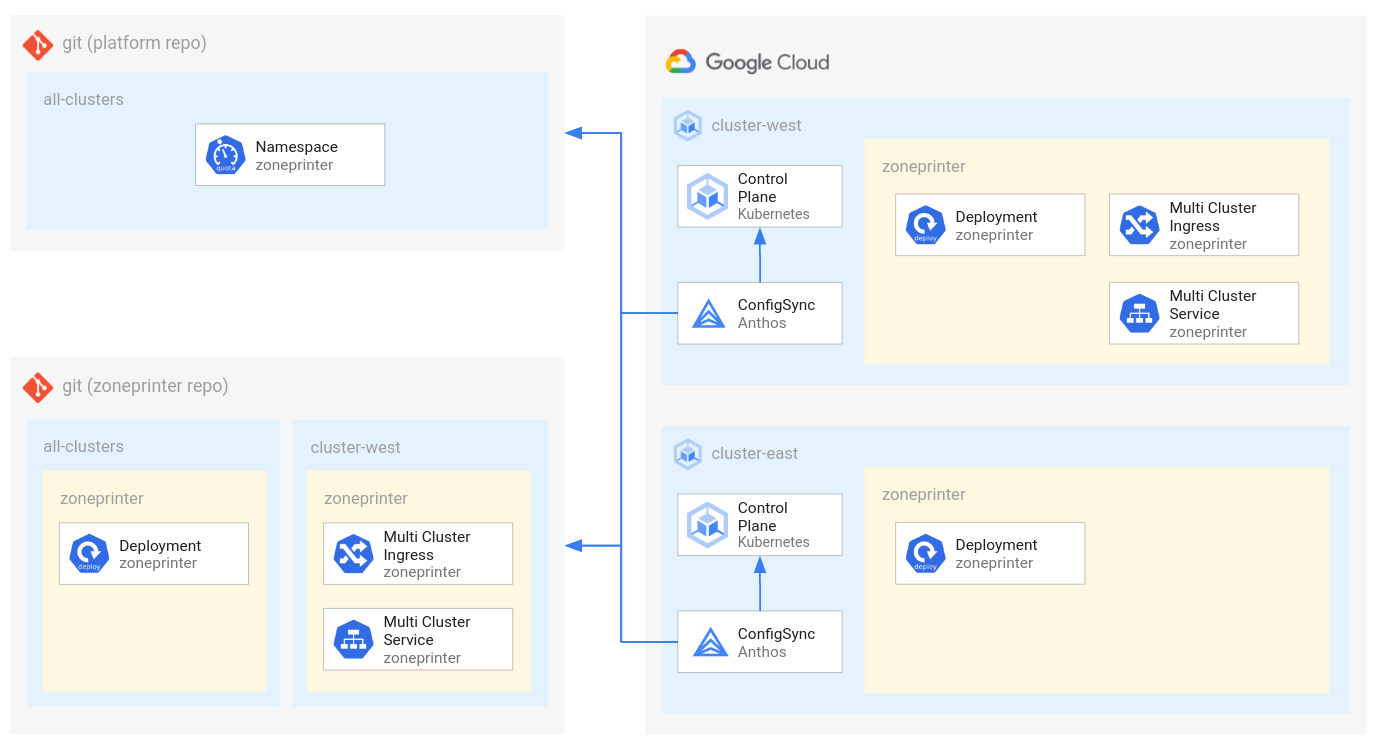The height and width of the screenshot is (749, 1382).
Task: Click the ConfigSync Anthos icon in cluster-west
Action: (x=709, y=314)
